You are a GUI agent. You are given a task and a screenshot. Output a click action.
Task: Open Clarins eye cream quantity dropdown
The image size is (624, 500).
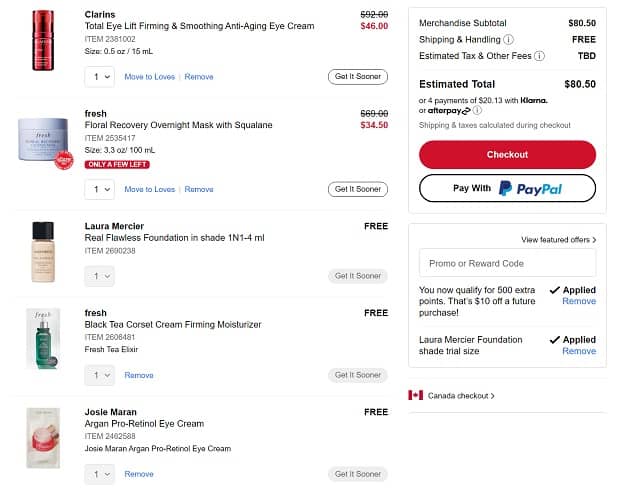(x=102, y=77)
